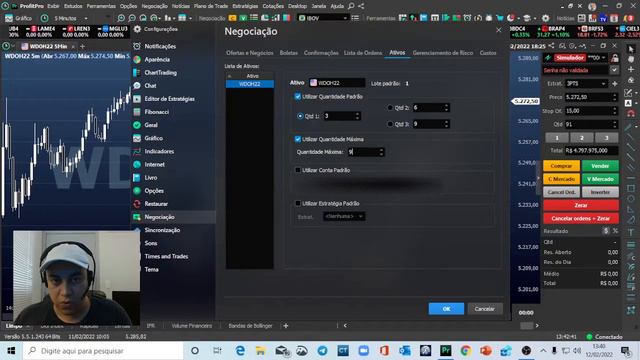Open Editor de Estratégias settings

(169, 99)
